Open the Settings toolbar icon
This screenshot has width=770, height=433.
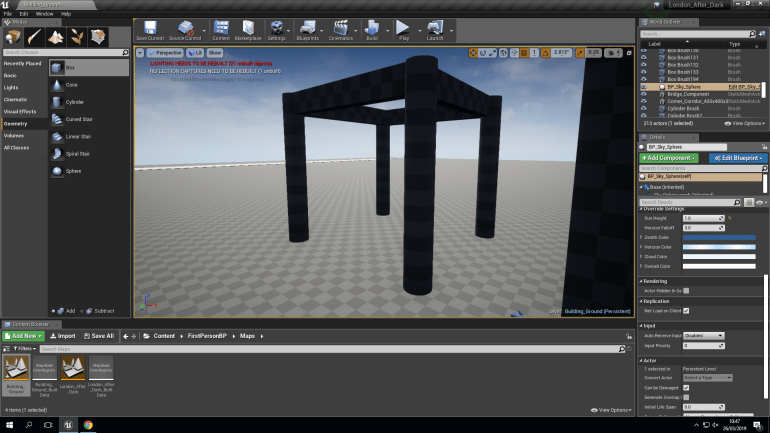pyautogui.click(x=276, y=30)
